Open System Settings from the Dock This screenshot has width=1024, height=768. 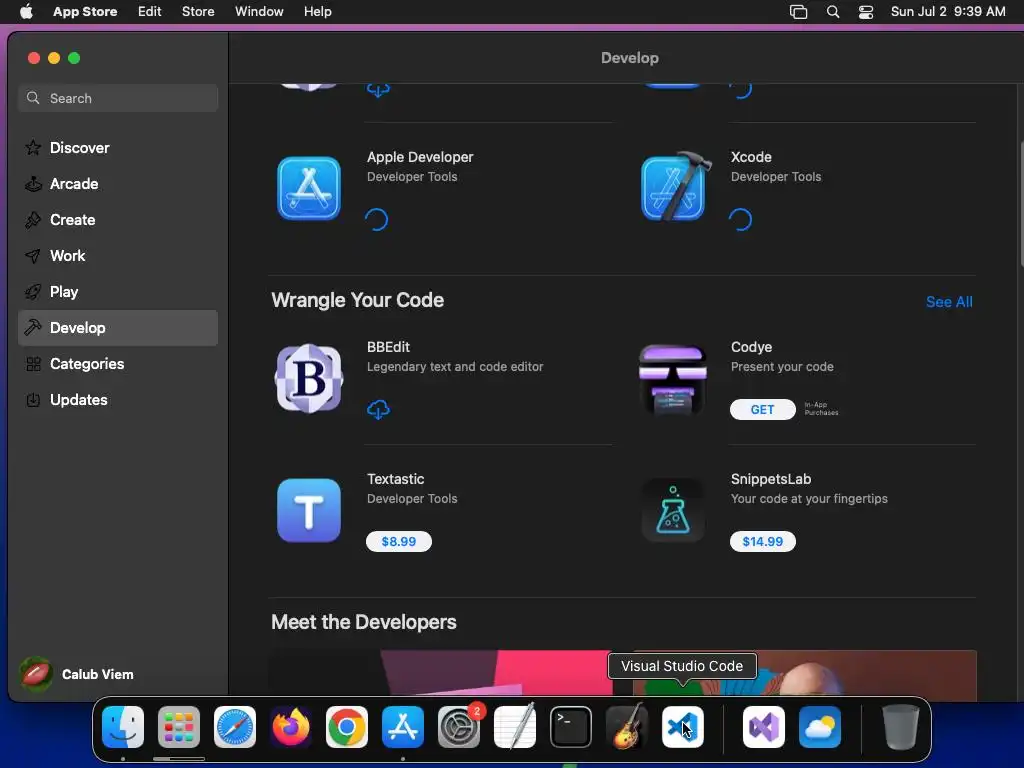458,727
